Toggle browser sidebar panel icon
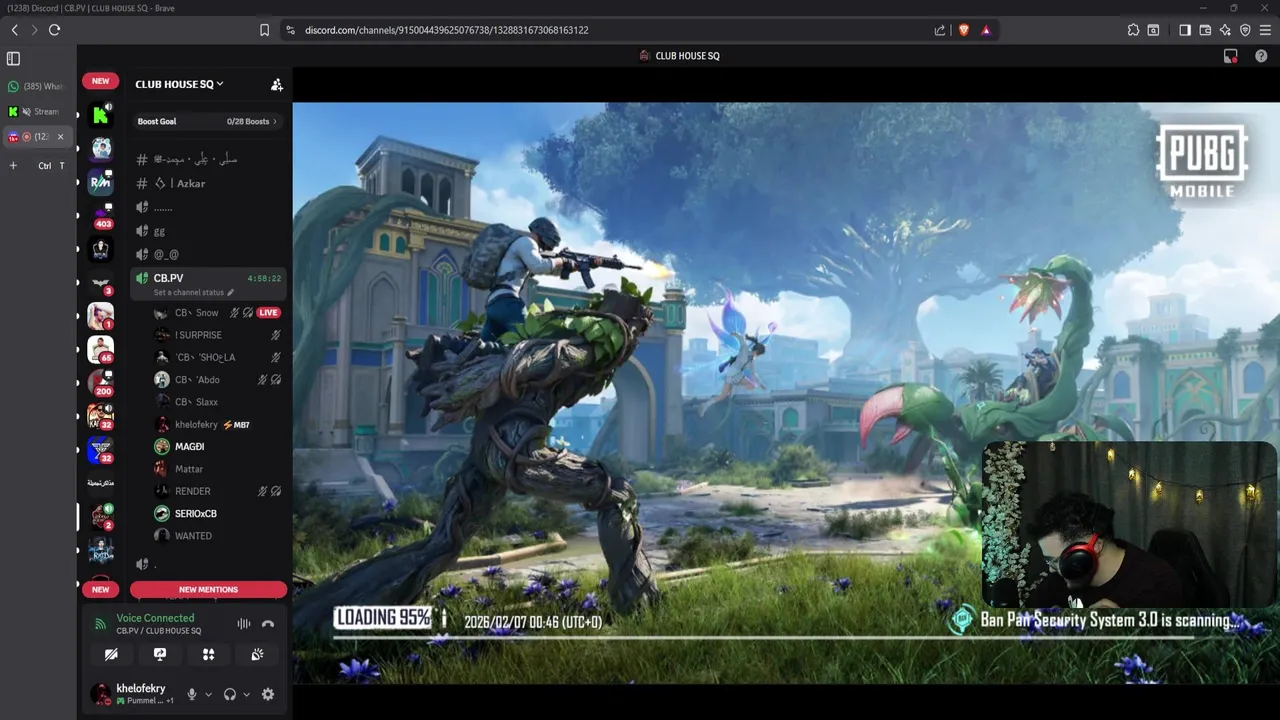Image resolution: width=1280 pixels, height=720 pixels. [1185, 30]
